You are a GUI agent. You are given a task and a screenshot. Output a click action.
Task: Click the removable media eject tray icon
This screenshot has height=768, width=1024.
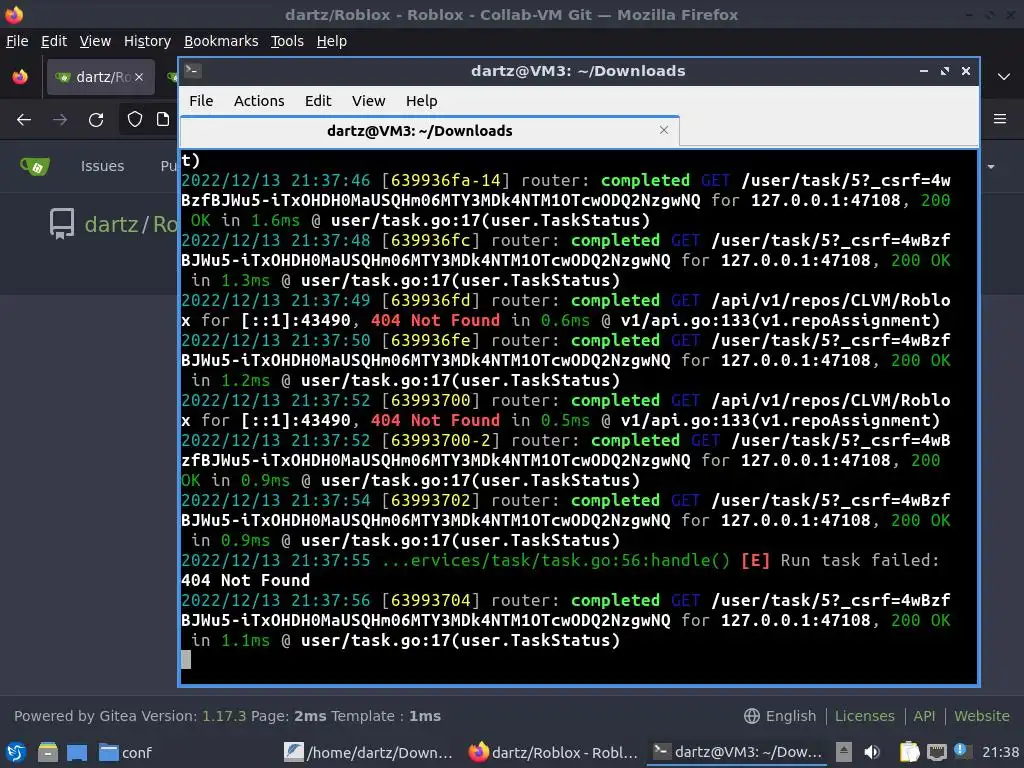(x=844, y=752)
